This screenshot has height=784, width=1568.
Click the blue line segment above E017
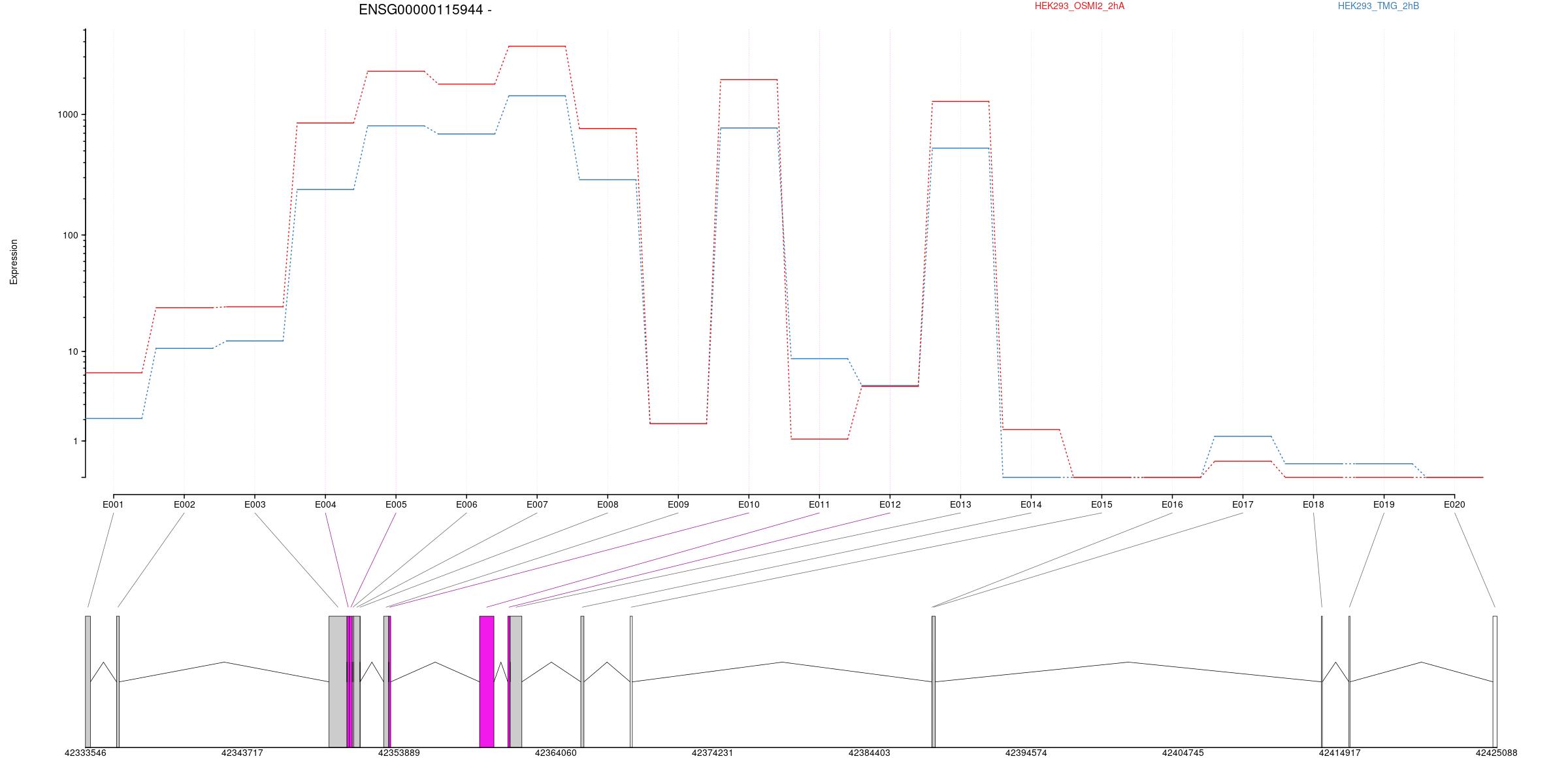[1243, 436]
